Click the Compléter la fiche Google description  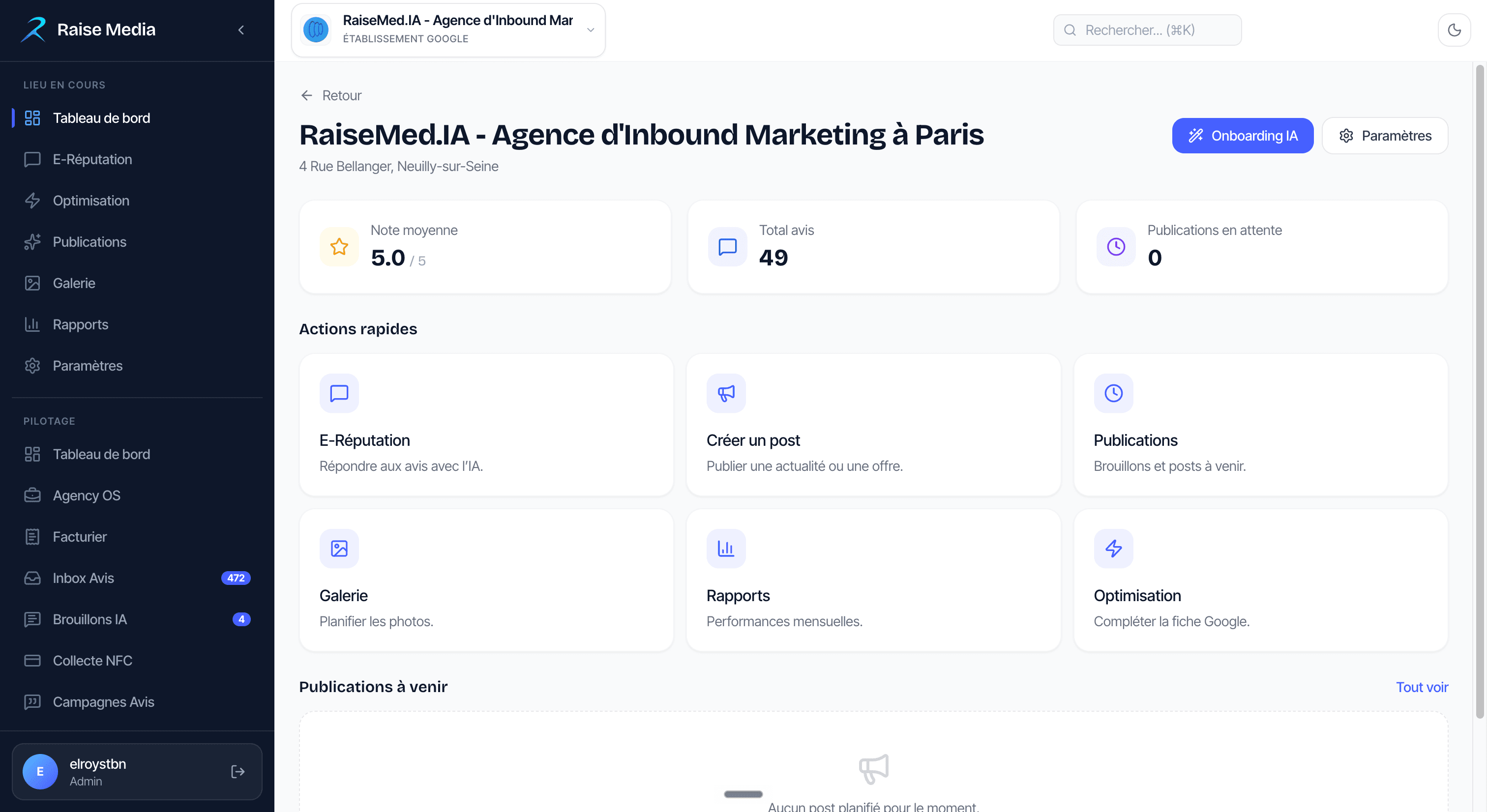(x=1172, y=622)
